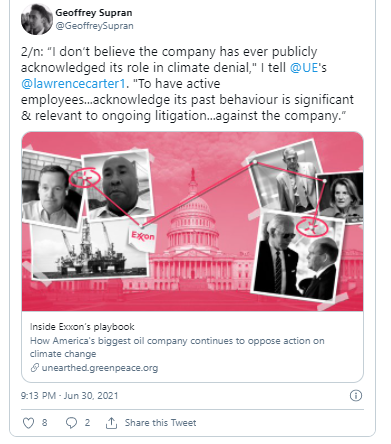The height and width of the screenshot is (444, 391).
Task: Open the Inside Exxon's playbook card title
Action: tap(82, 327)
